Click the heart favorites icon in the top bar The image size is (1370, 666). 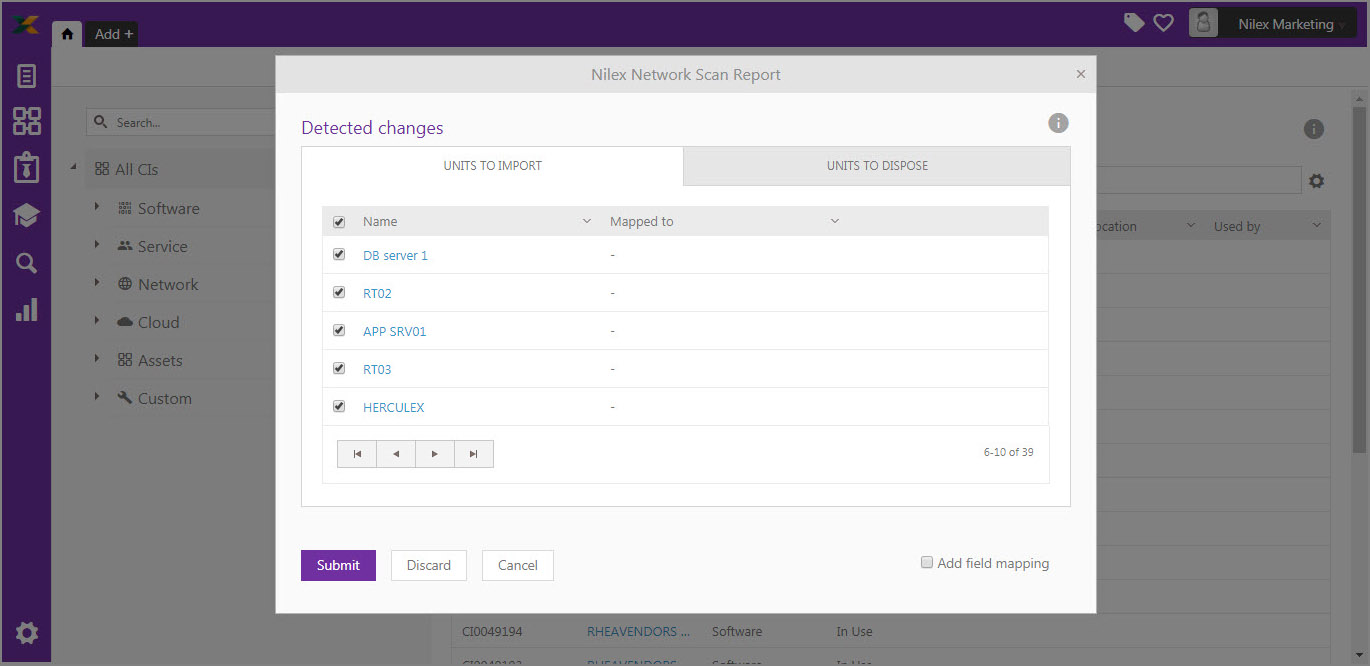click(x=1163, y=22)
